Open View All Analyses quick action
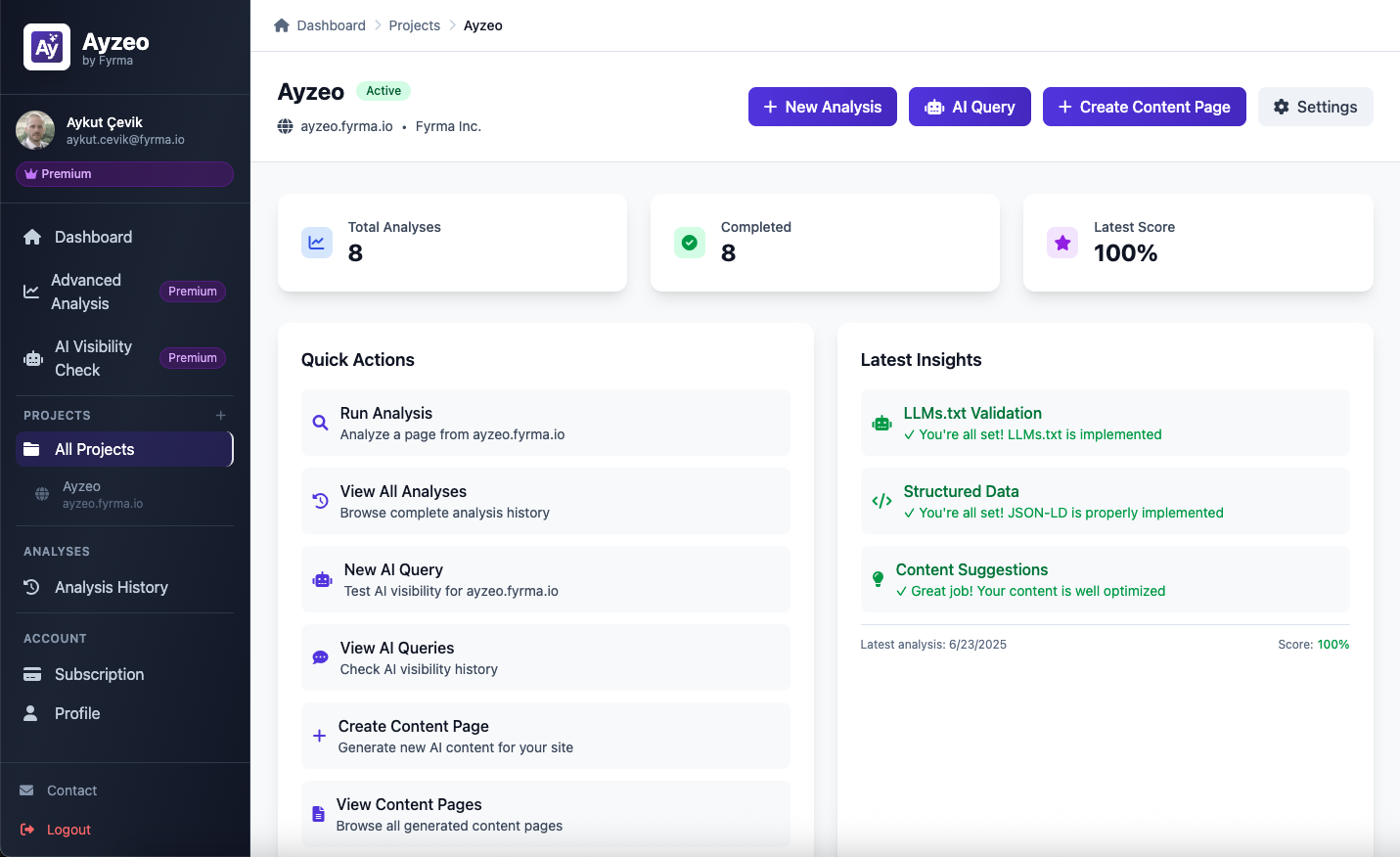The height and width of the screenshot is (857, 1400). point(546,501)
